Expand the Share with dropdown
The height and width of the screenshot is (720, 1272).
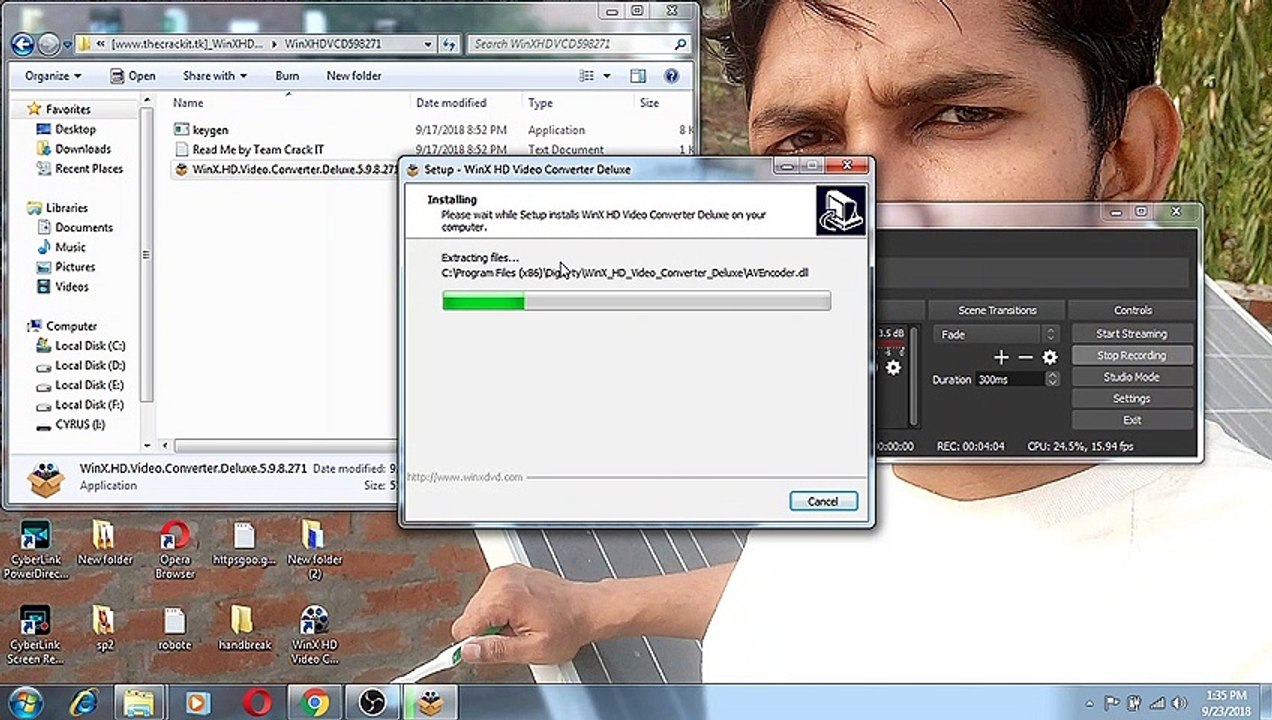[x=214, y=76]
